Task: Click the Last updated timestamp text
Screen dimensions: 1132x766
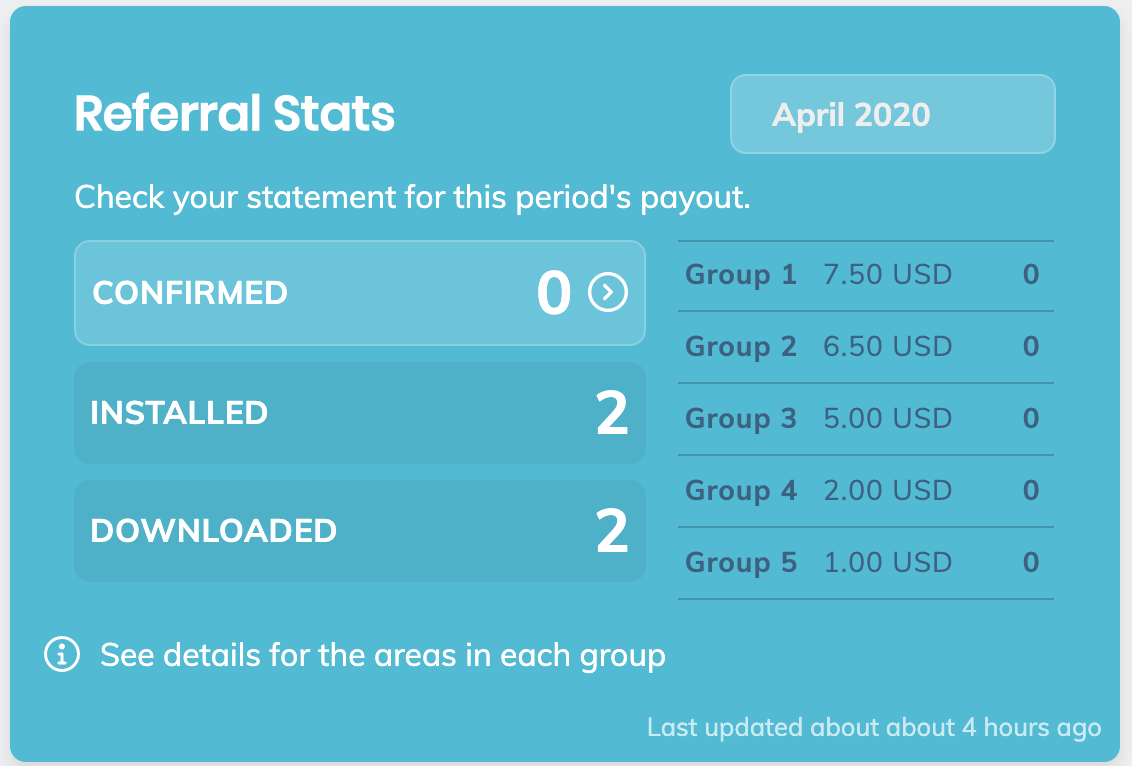Action: (x=873, y=727)
